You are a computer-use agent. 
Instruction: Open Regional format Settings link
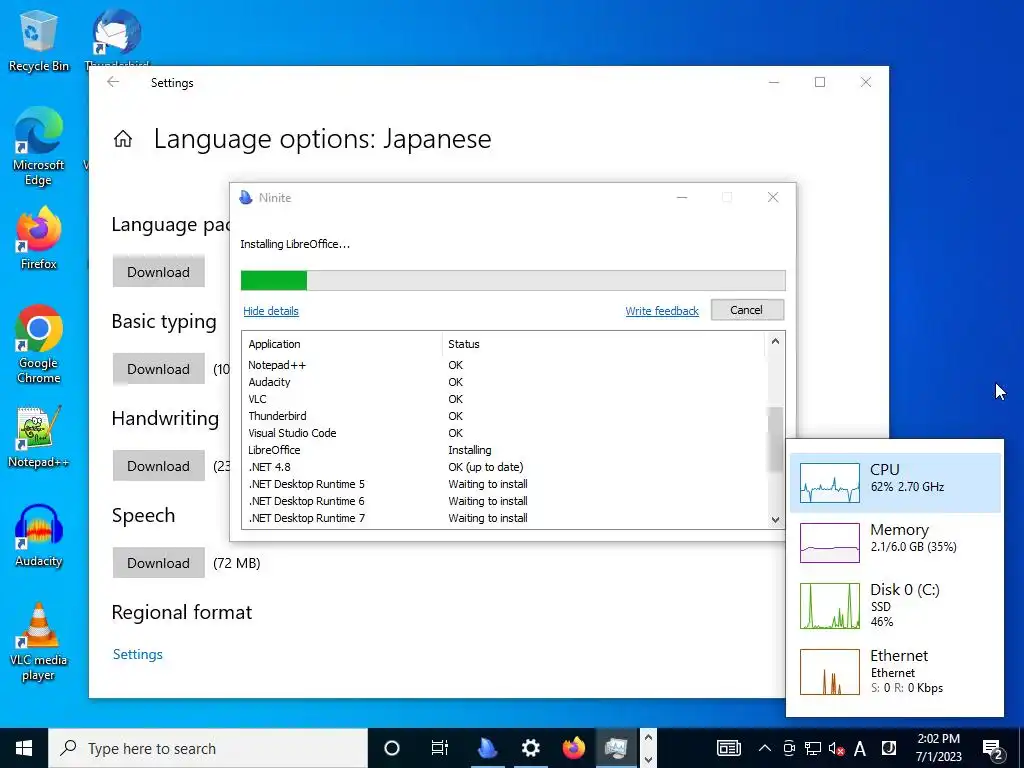(138, 654)
